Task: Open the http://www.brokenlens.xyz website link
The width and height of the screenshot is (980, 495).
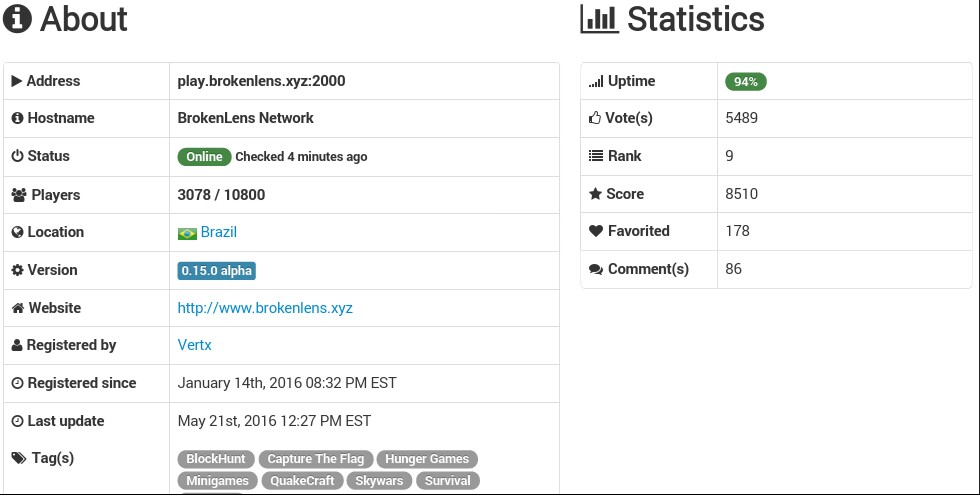Action: 265,308
